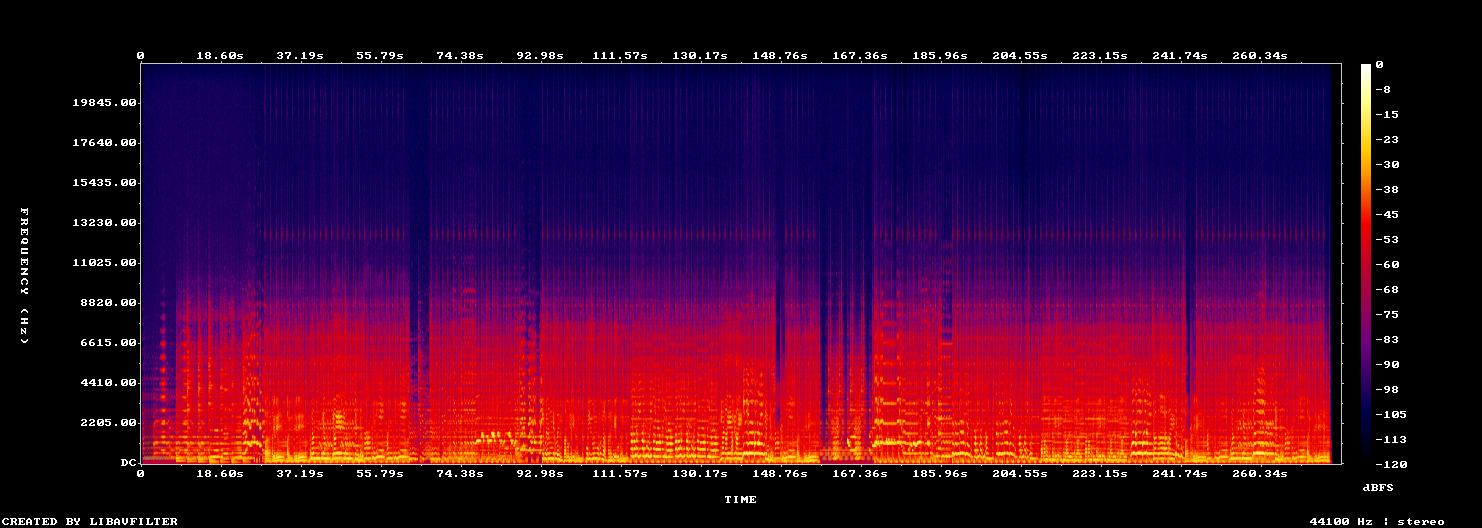Click the -113 dBFS legend value
Screen dimensions: 1482x528
coord(1390,439)
